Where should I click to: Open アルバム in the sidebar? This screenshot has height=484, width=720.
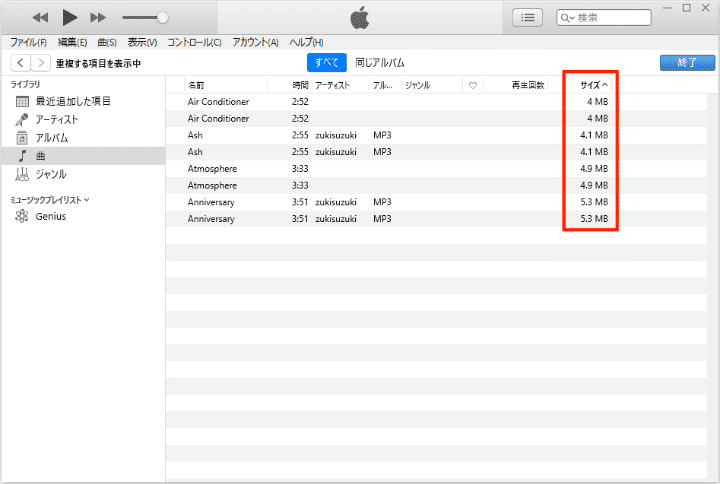[x=83, y=138]
